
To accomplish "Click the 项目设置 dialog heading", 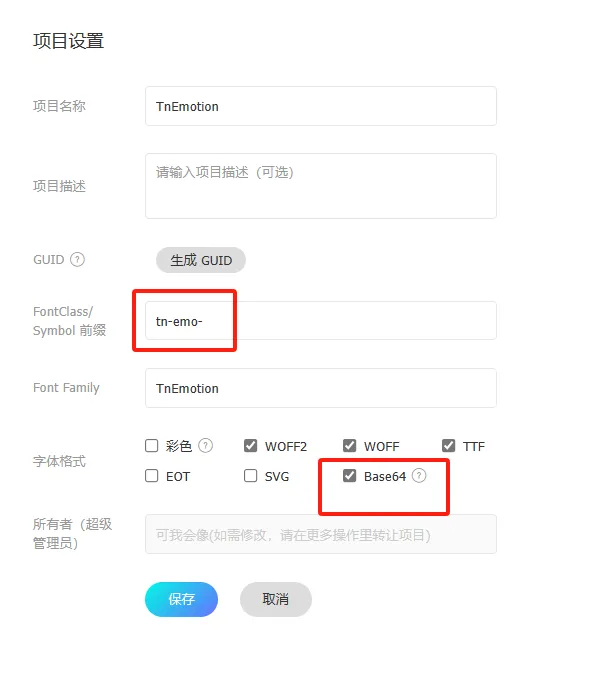I will tap(68, 41).
